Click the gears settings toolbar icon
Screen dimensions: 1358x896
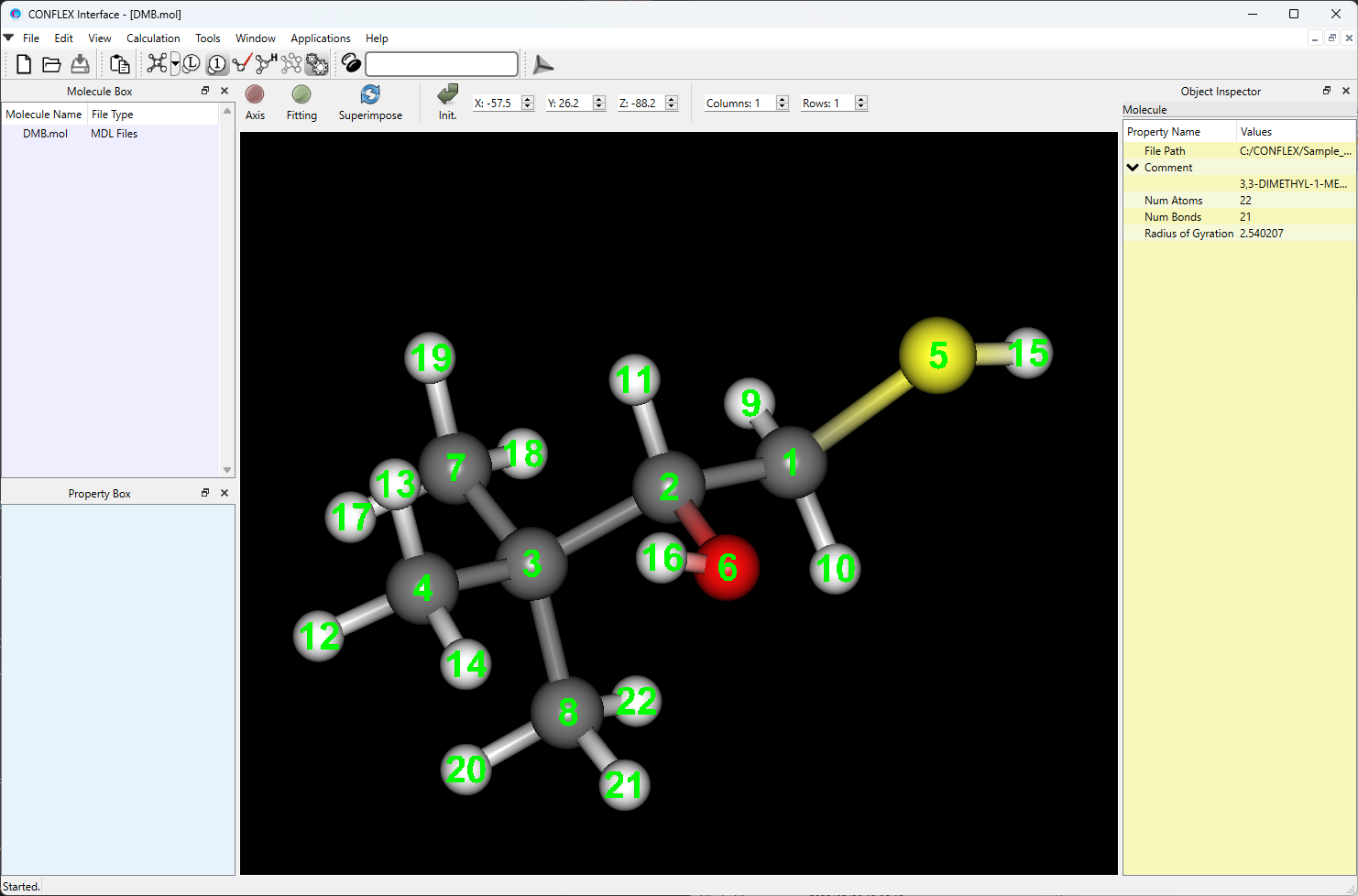pos(317,64)
